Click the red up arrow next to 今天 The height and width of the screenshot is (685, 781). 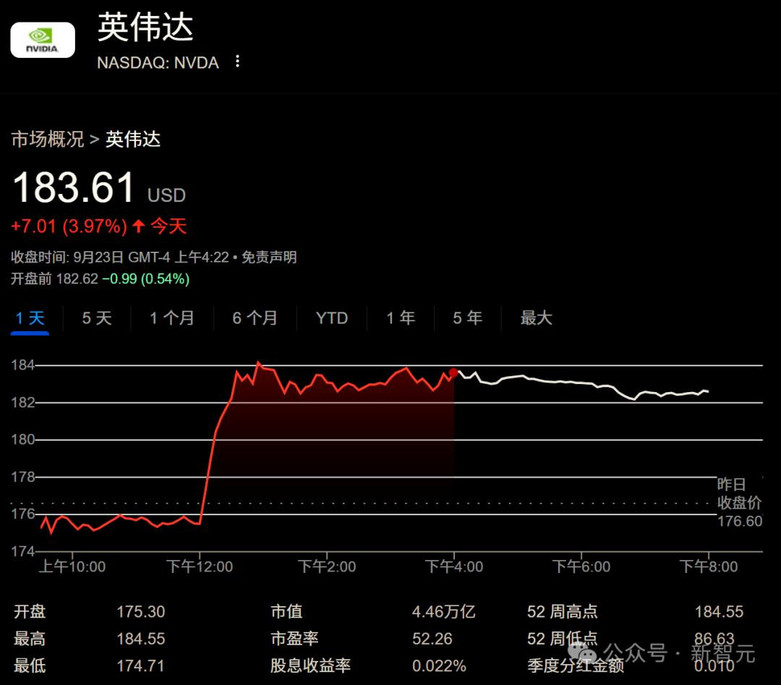(138, 226)
